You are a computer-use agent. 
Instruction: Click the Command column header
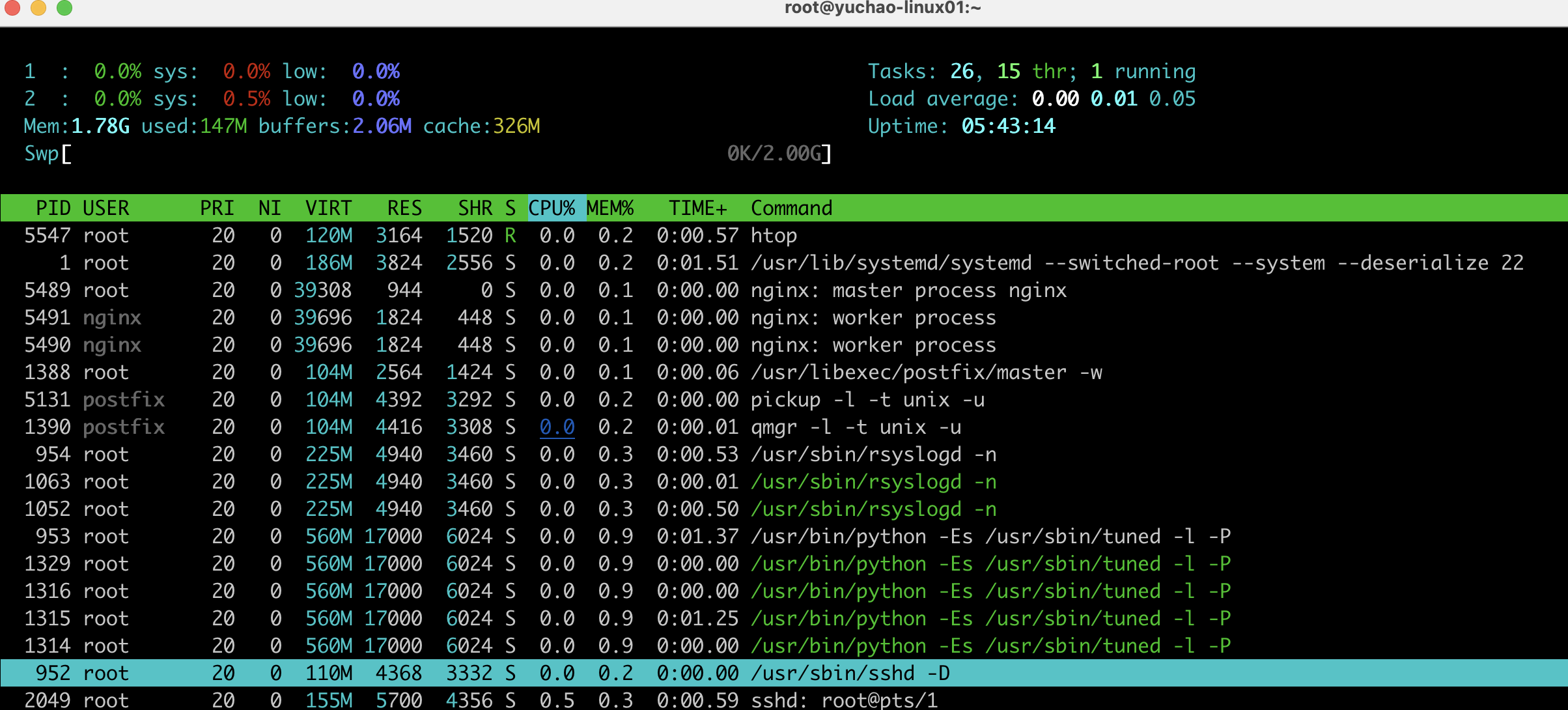pos(791,208)
